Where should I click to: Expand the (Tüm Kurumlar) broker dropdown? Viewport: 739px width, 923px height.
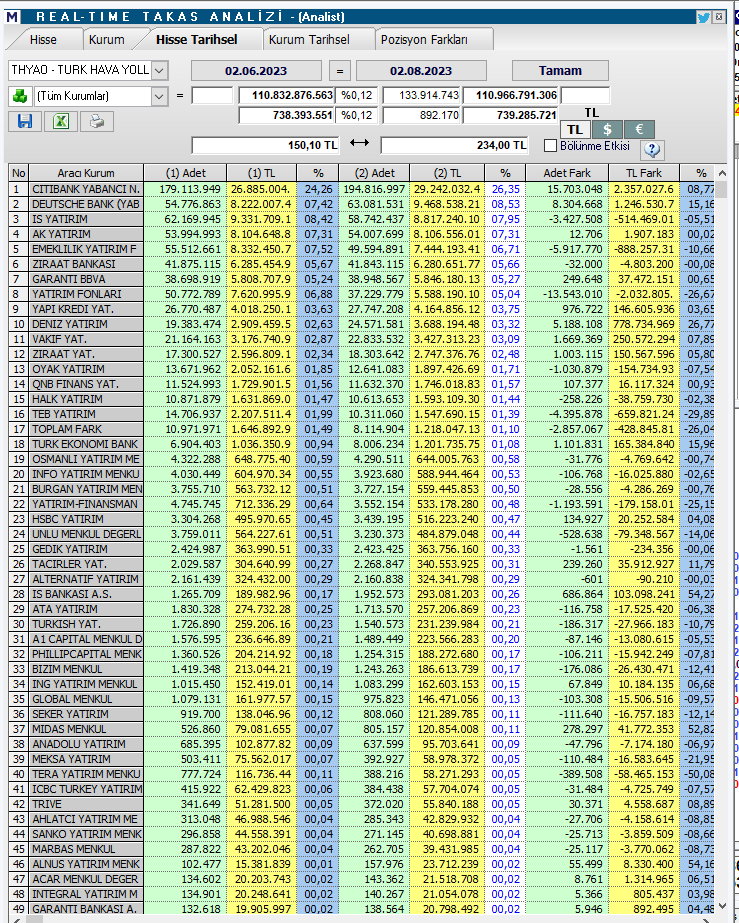[x=159, y=96]
